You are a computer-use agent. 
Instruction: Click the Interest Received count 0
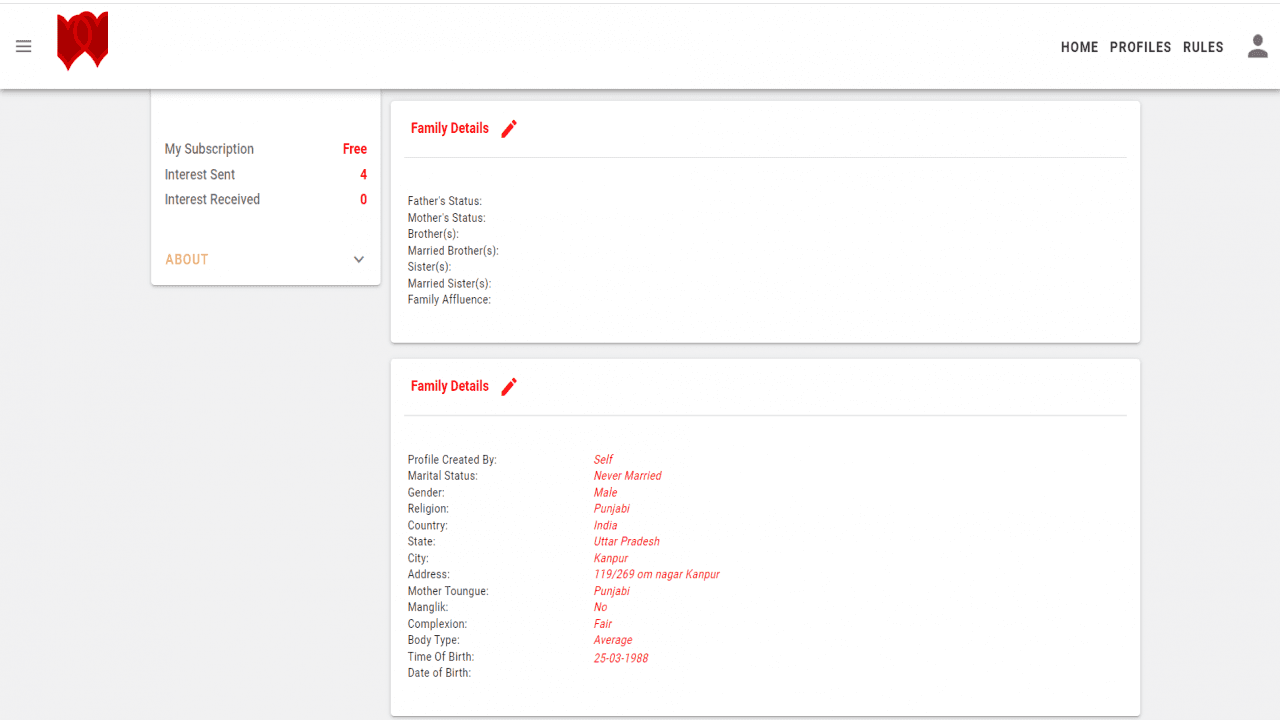pyautogui.click(x=364, y=199)
